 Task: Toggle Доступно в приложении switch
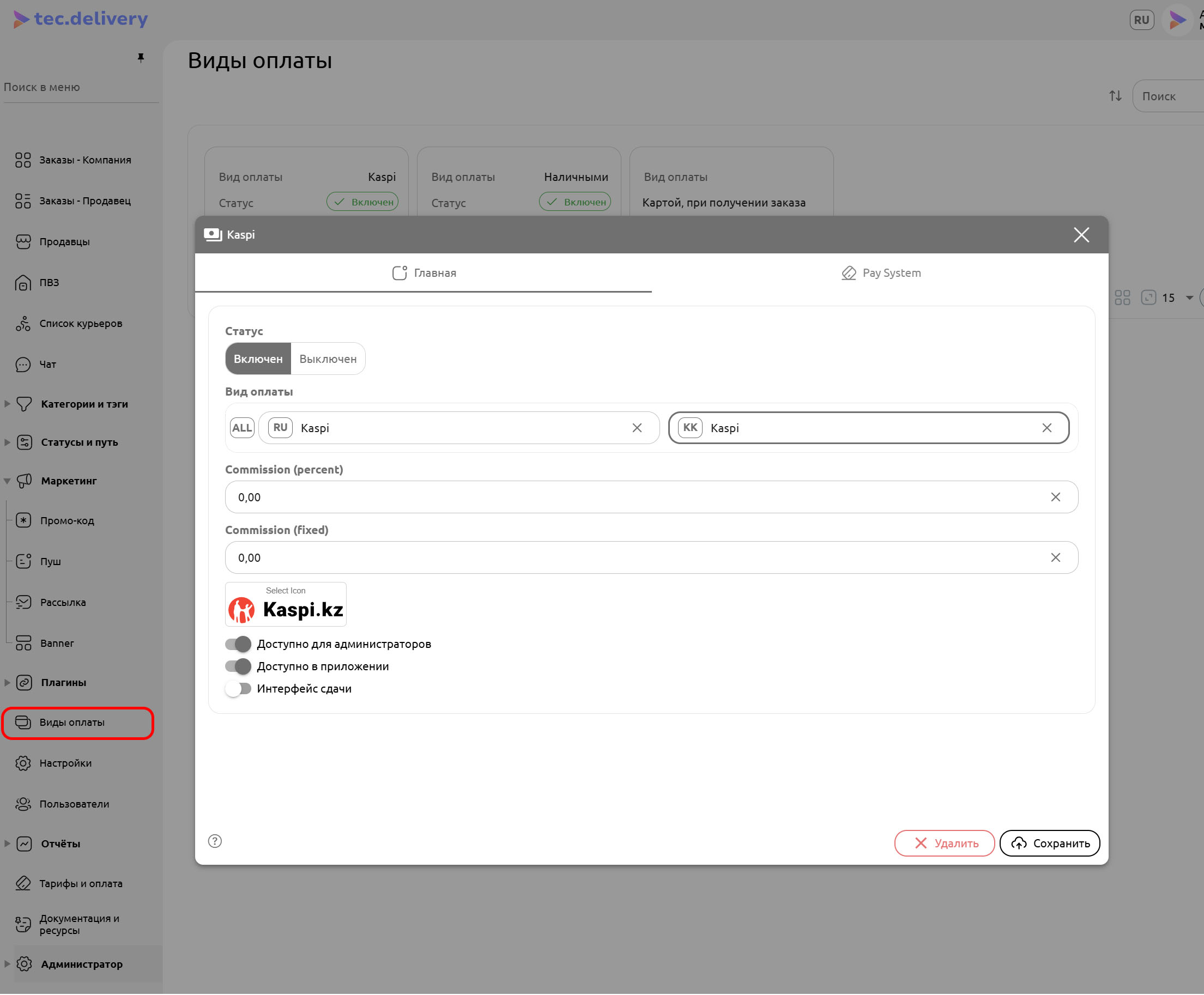(x=238, y=667)
